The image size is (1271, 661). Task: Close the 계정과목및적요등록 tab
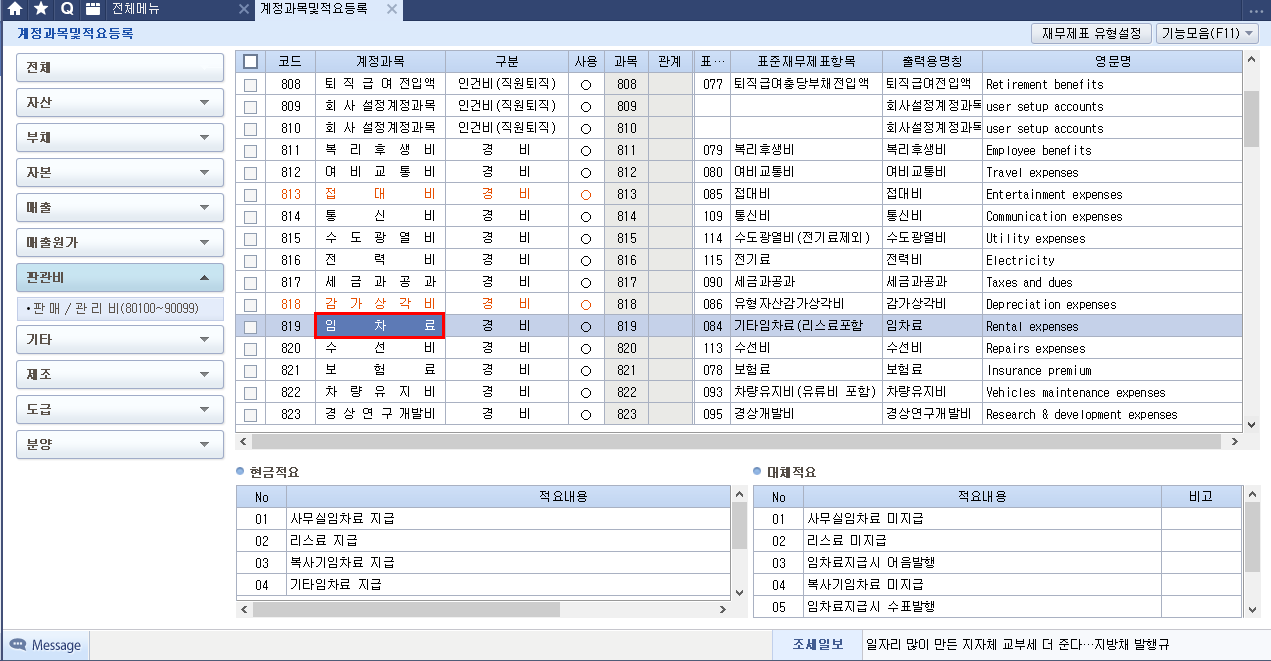point(392,9)
